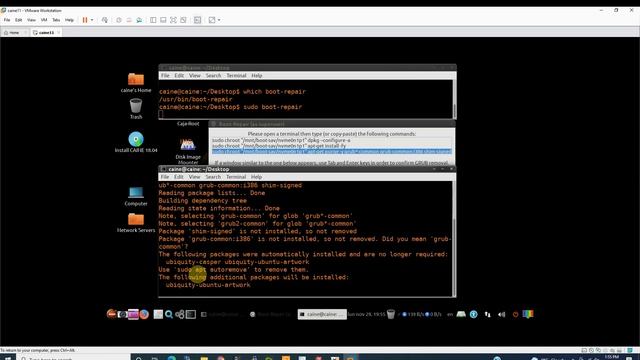This screenshot has width=640, height=360.
Task: Click the magnifier search icon in the CAINE panel
Action: 169,314
